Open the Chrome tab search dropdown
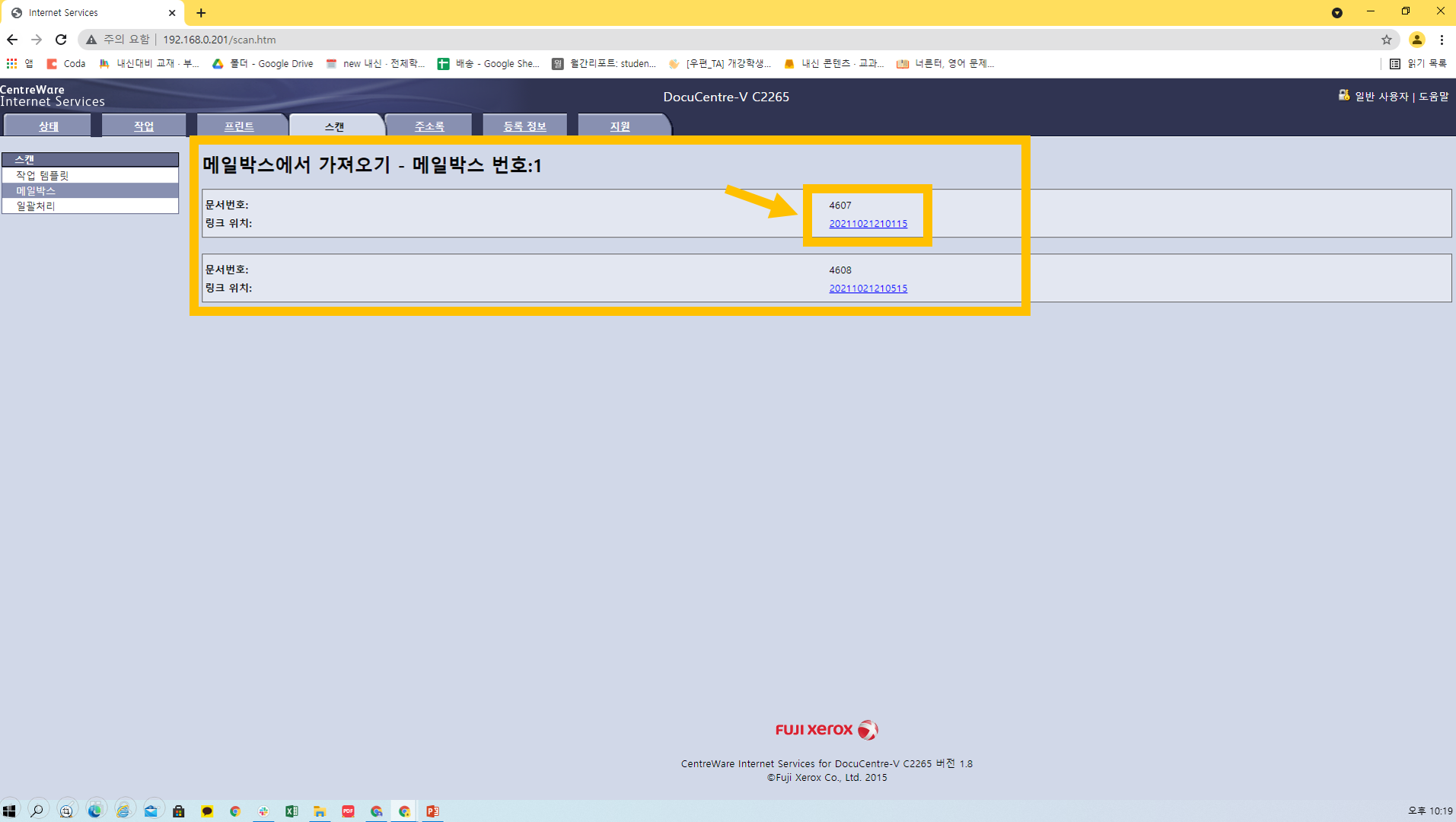1456x822 pixels. tap(1337, 13)
